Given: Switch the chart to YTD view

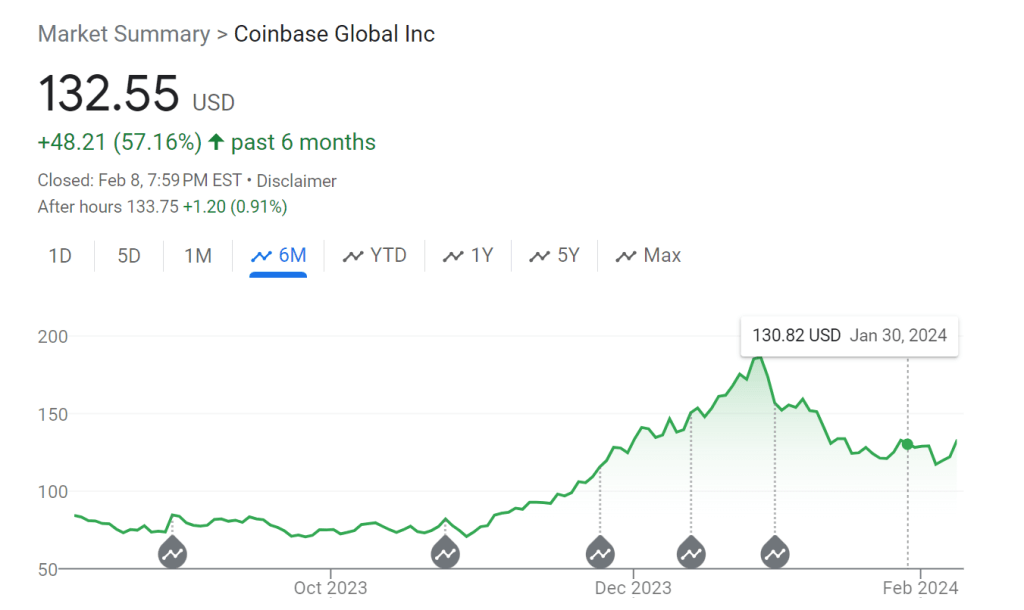Looking at the screenshot, I should tap(375, 256).
